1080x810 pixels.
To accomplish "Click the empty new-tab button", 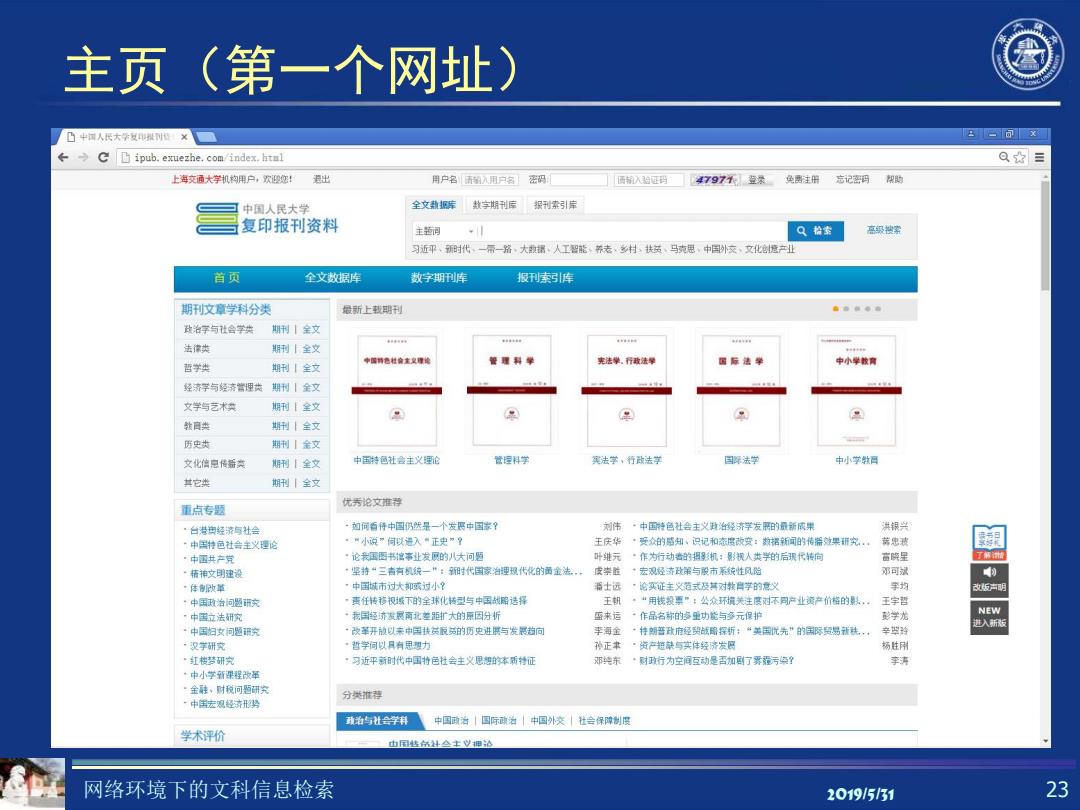I will (206, 137).
